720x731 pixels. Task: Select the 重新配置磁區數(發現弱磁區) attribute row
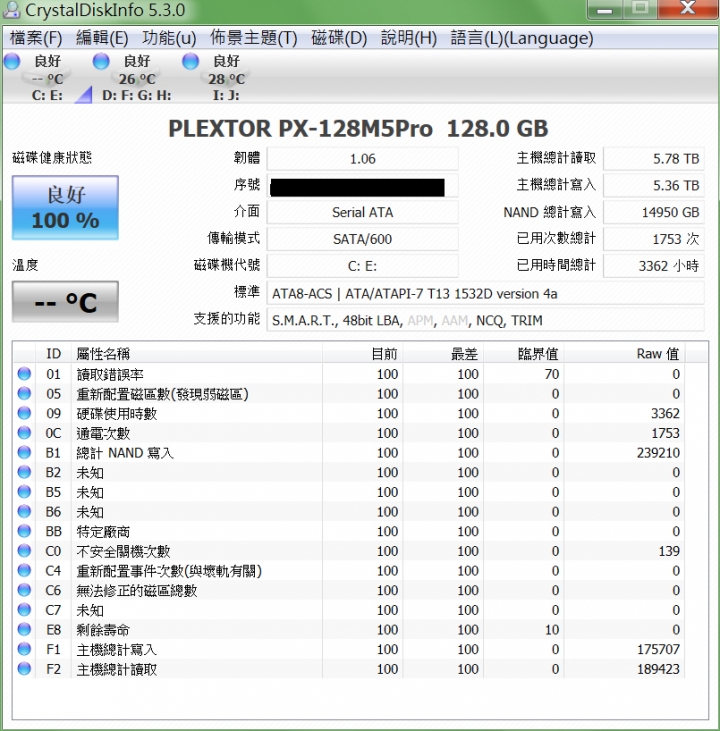349,393
